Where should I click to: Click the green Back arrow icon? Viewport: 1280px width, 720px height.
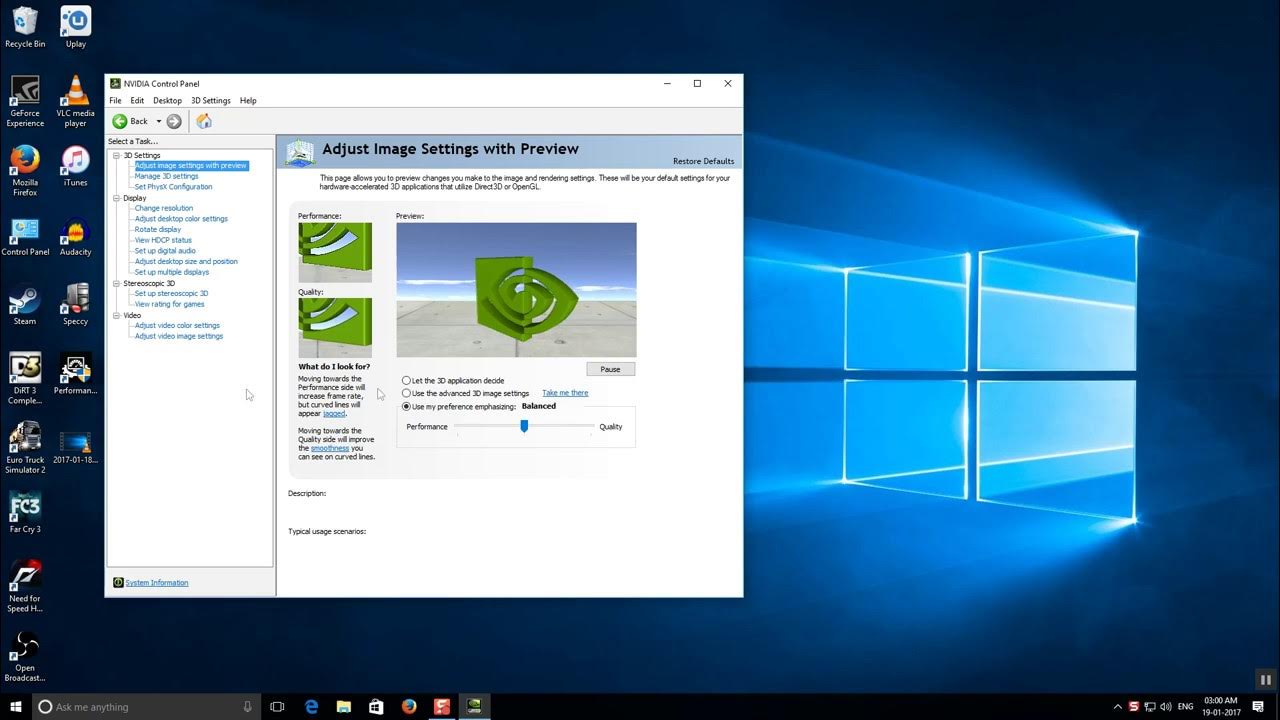[120, 121]
